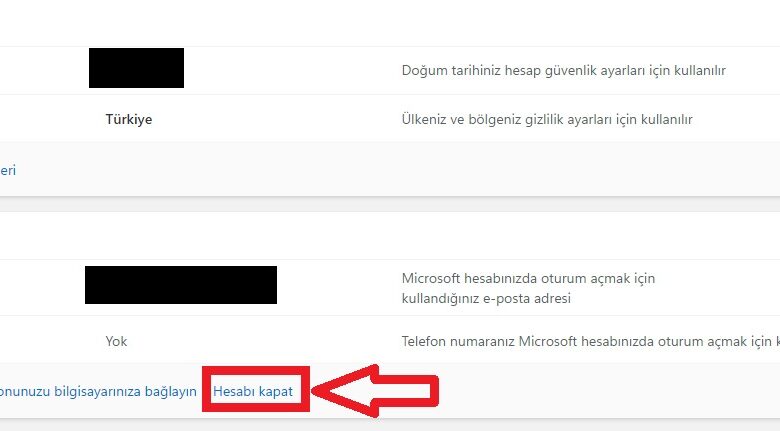The image size is (780, 431).
Task: Click the partially visible 'eri' link
Action: 8,170
